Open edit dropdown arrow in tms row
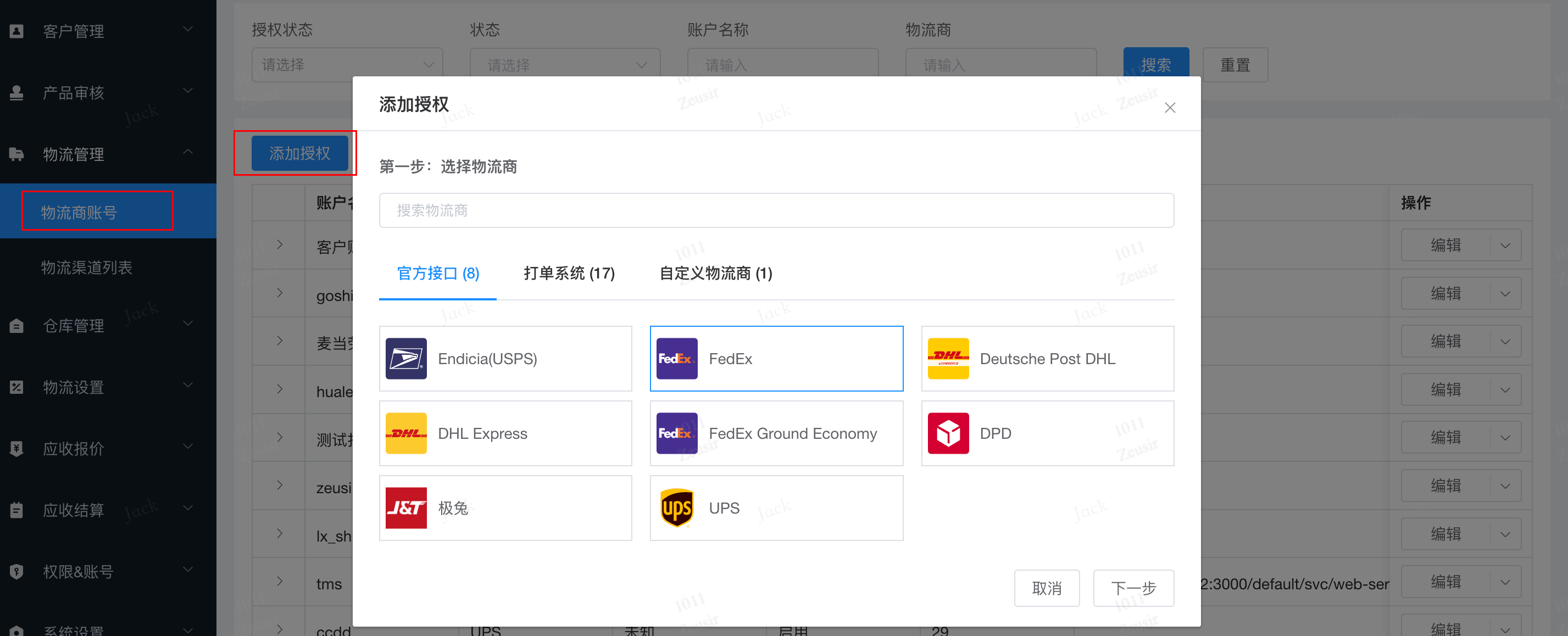The height and width of the screenshot is (636, 1568). click(x=1505, y=583)
